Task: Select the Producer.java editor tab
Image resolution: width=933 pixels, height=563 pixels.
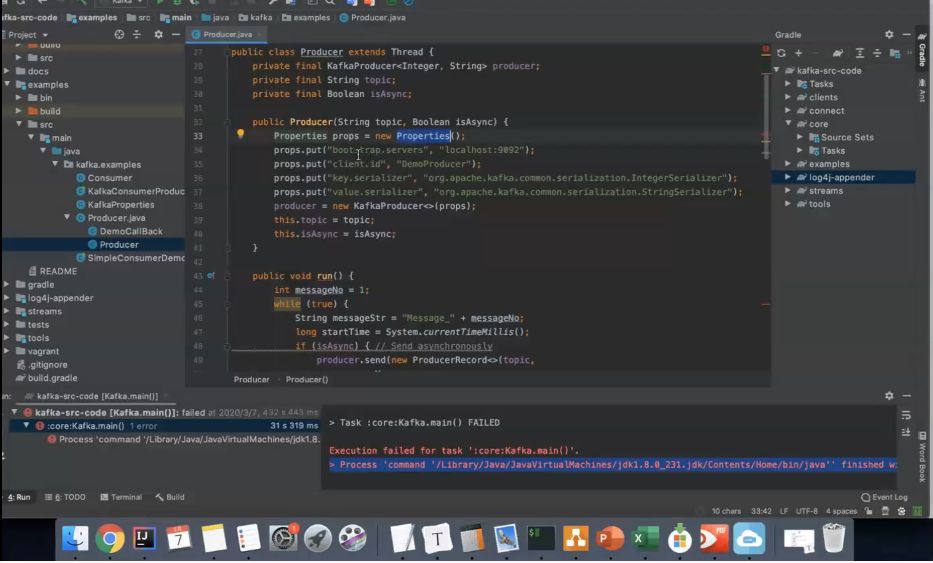Action: 226,34
